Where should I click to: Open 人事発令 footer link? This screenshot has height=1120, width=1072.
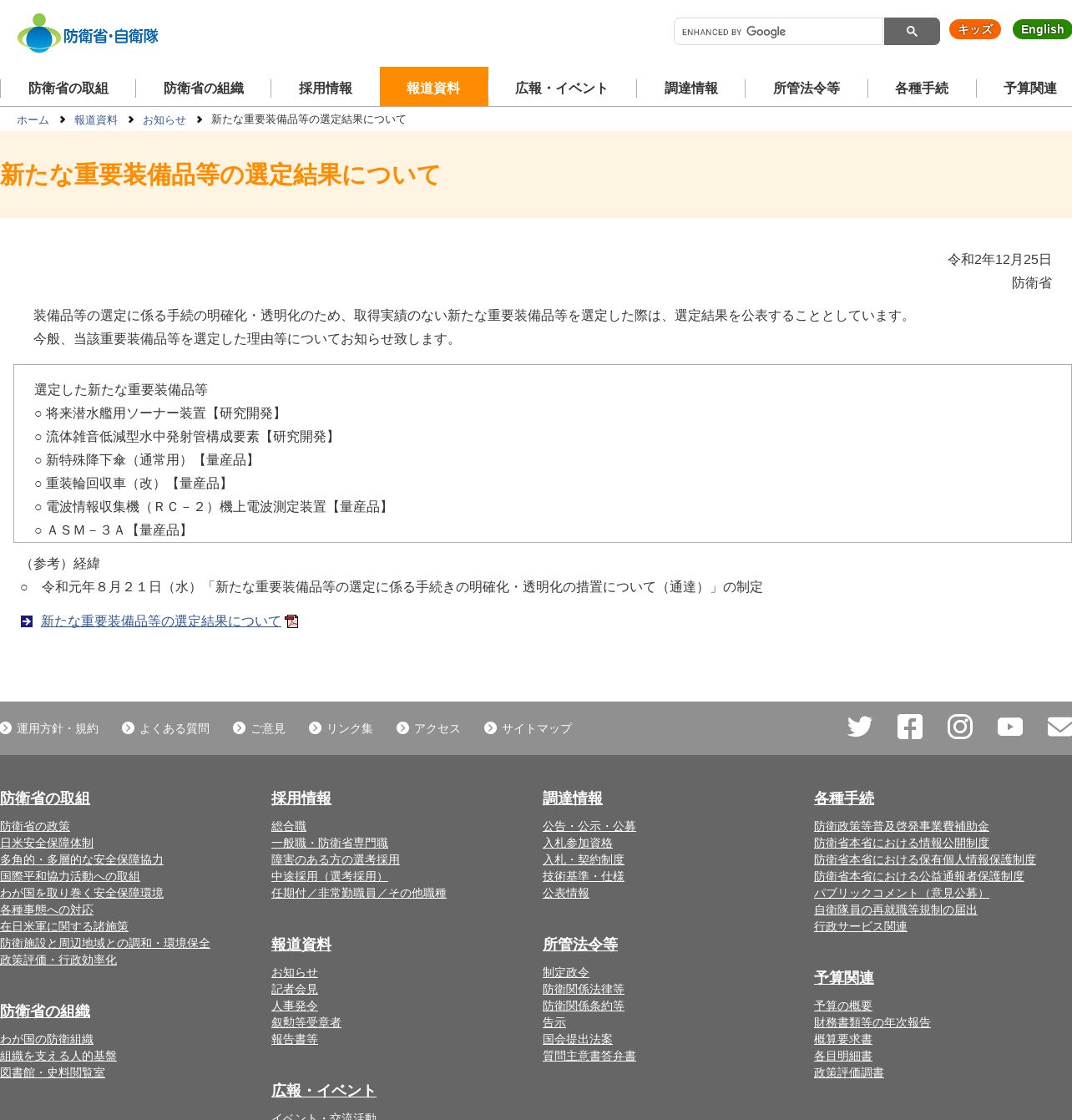pyautogui.click(x=295, y=1006)
